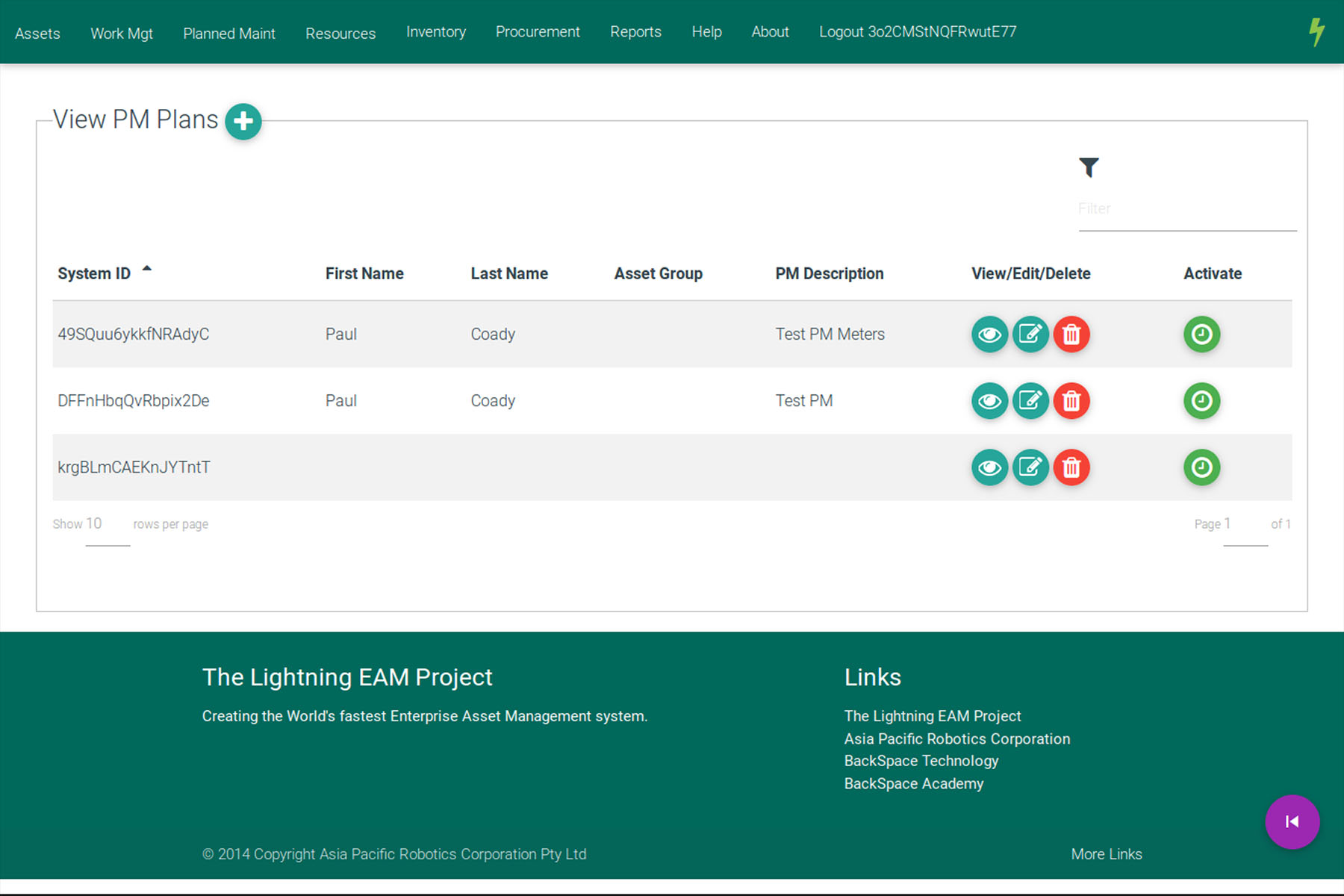Image resolution: width=1344 pixels, height=896 pixels.
Task: Edit the Test PM Meters plan
Action: coord(1030,335)
